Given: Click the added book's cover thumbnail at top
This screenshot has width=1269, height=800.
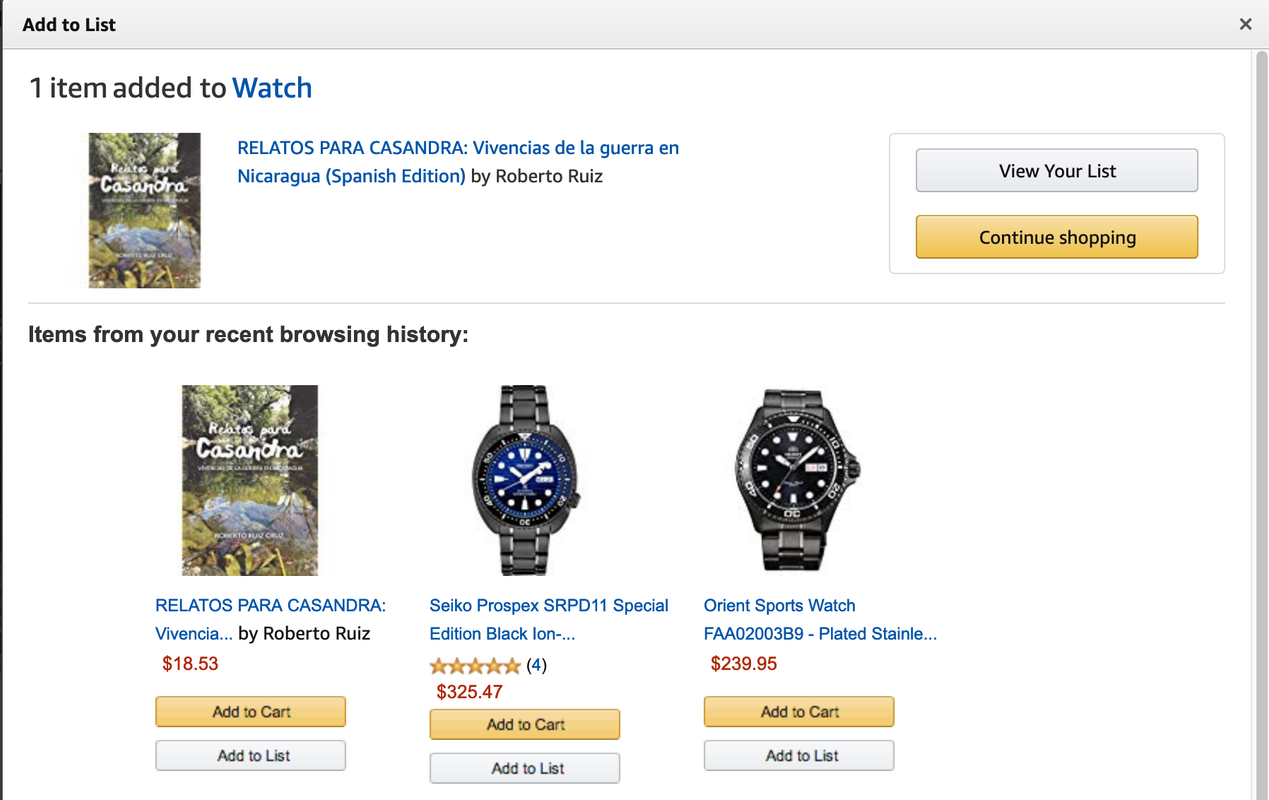Looking at the screenshot, I should coord(145,210).
